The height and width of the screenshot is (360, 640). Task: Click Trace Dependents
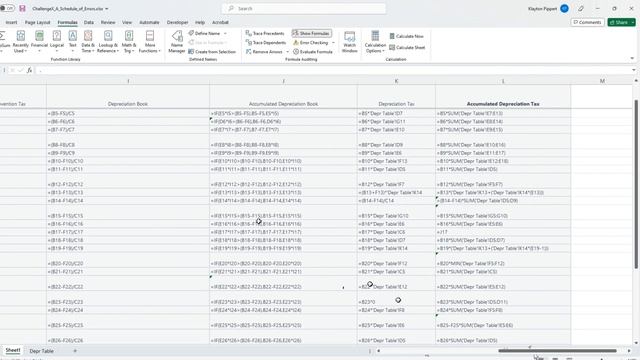pyautogui.click(x=266, y=42)
